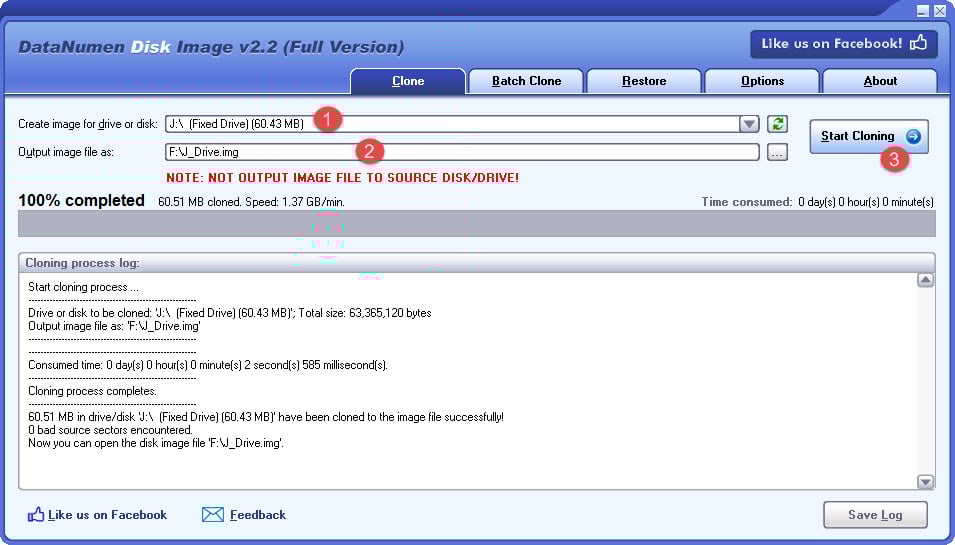Viewport: 955px width, 545px height.
Task: Click the log scroll down arrow
Action: pos(925,482)
